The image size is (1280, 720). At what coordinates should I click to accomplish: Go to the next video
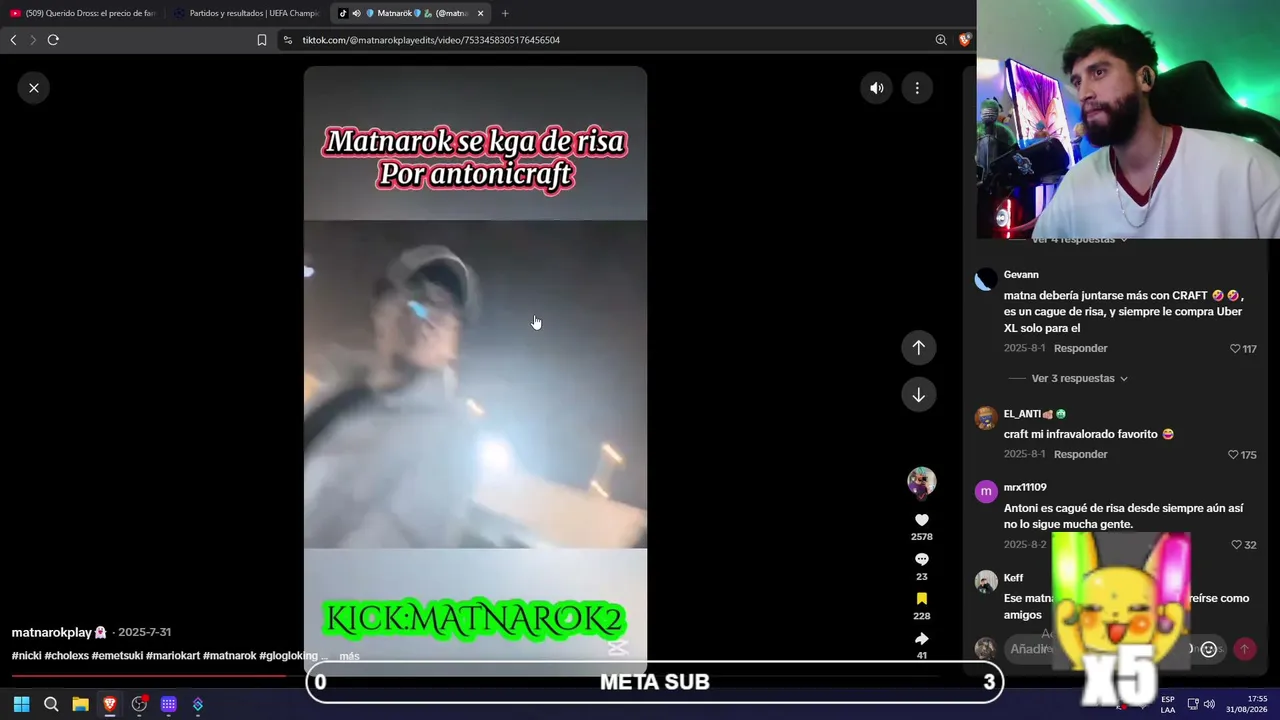919,395
